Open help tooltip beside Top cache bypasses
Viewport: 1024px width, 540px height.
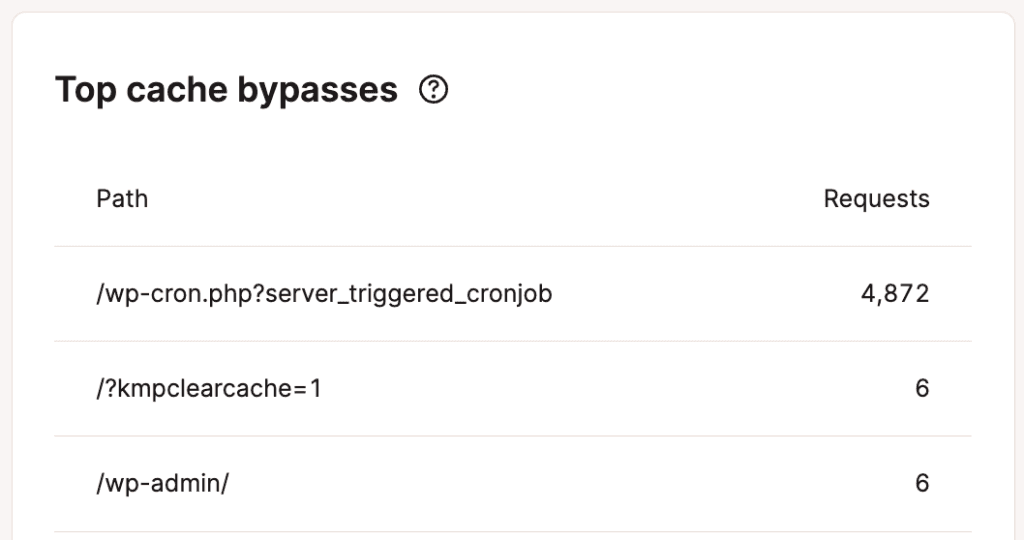pos(434,89)
